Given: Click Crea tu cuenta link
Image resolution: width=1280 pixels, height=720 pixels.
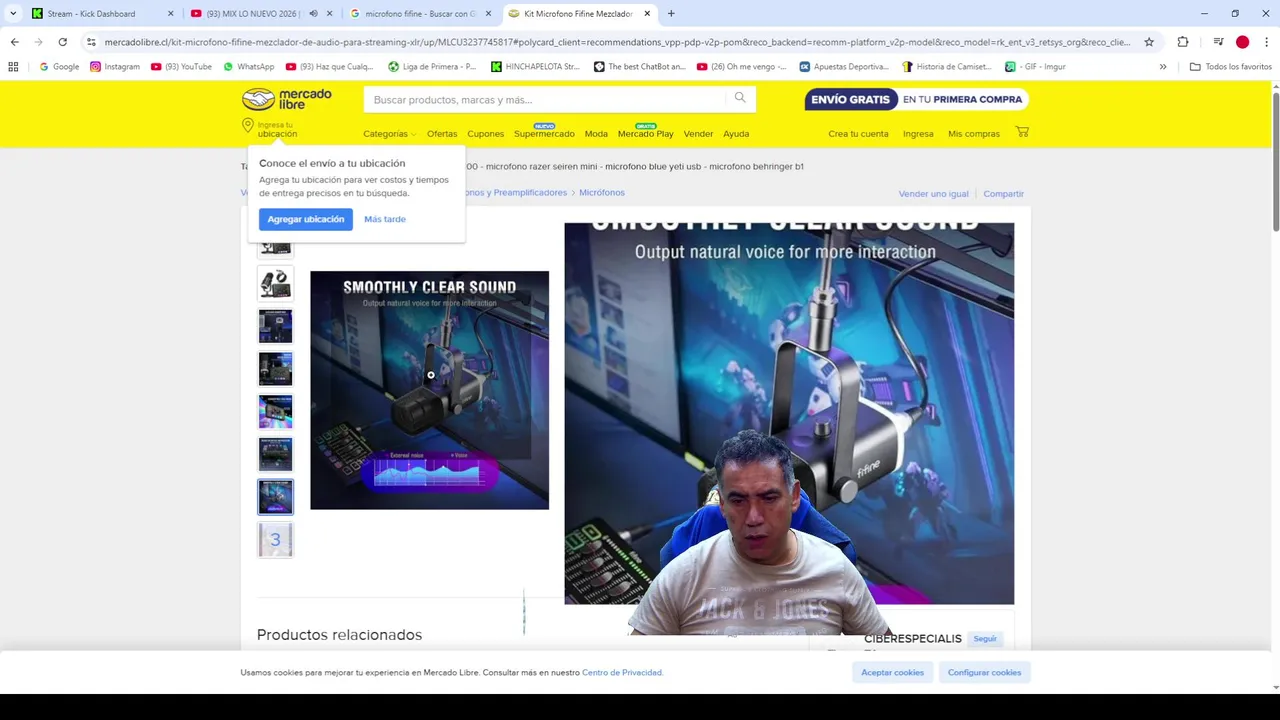Looking at the screenshot, I should tap(858, 134).
